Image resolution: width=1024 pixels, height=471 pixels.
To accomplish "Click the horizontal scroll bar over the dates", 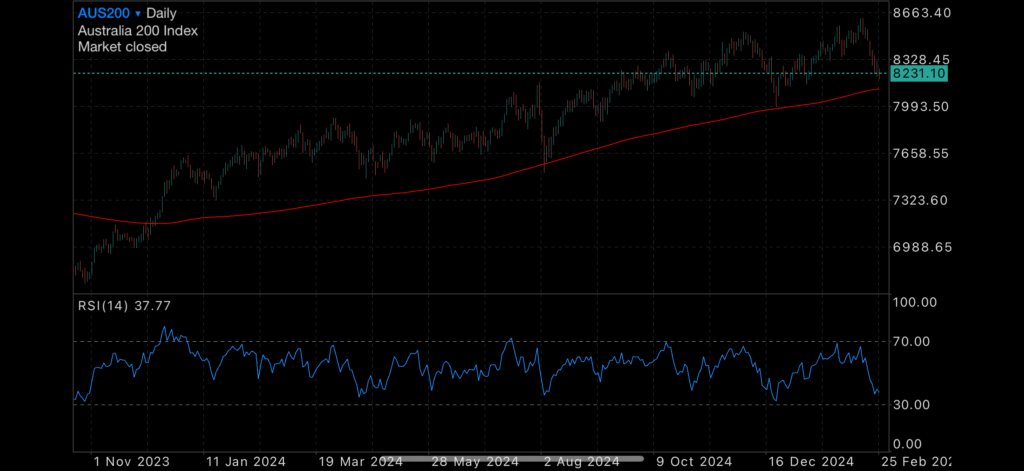I will 513,460.
